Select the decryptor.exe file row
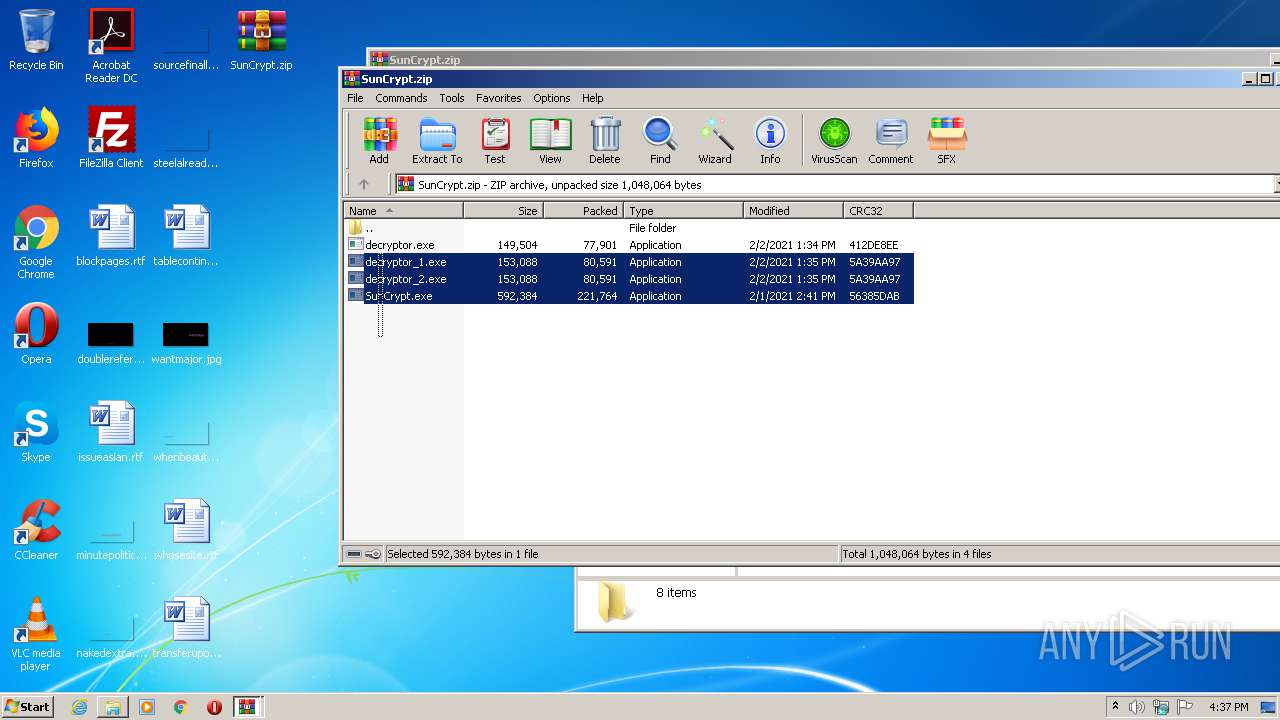Screen dimensions: 1280x720 (x=629, y=245)
